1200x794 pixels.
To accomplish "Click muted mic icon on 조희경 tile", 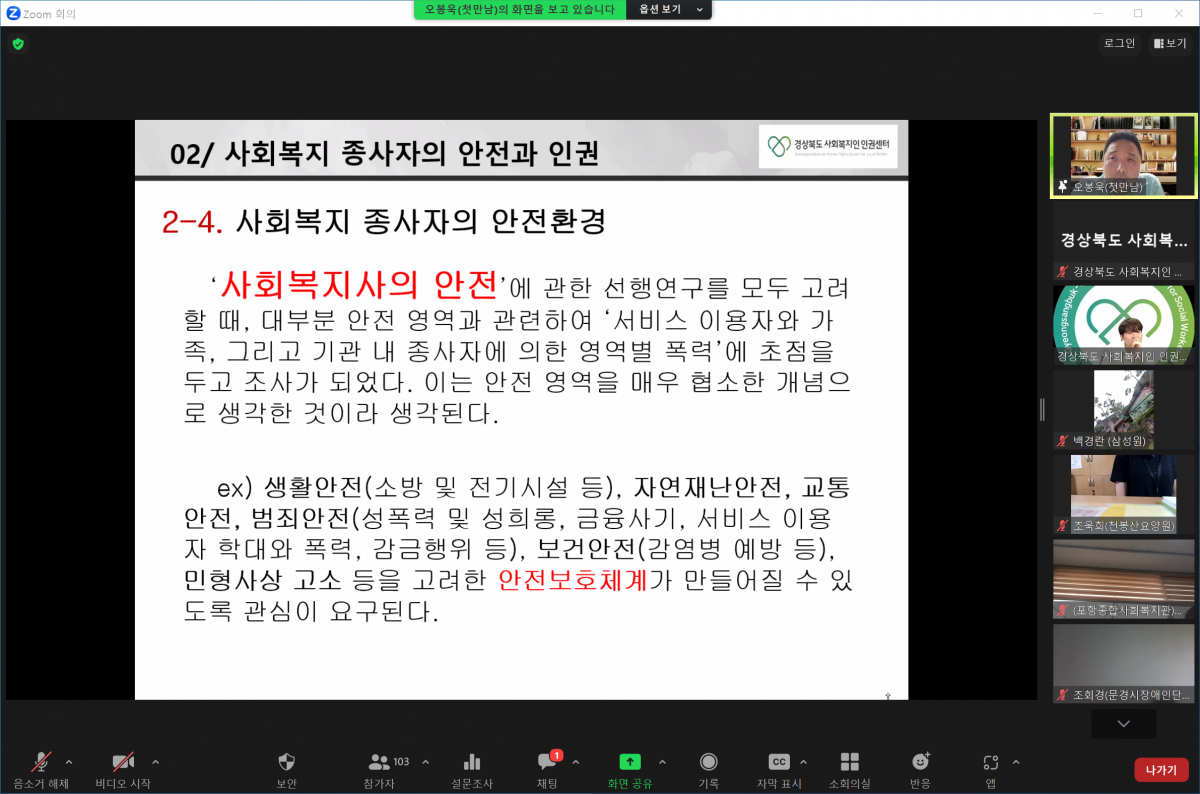I will [x=1062, y=695].
